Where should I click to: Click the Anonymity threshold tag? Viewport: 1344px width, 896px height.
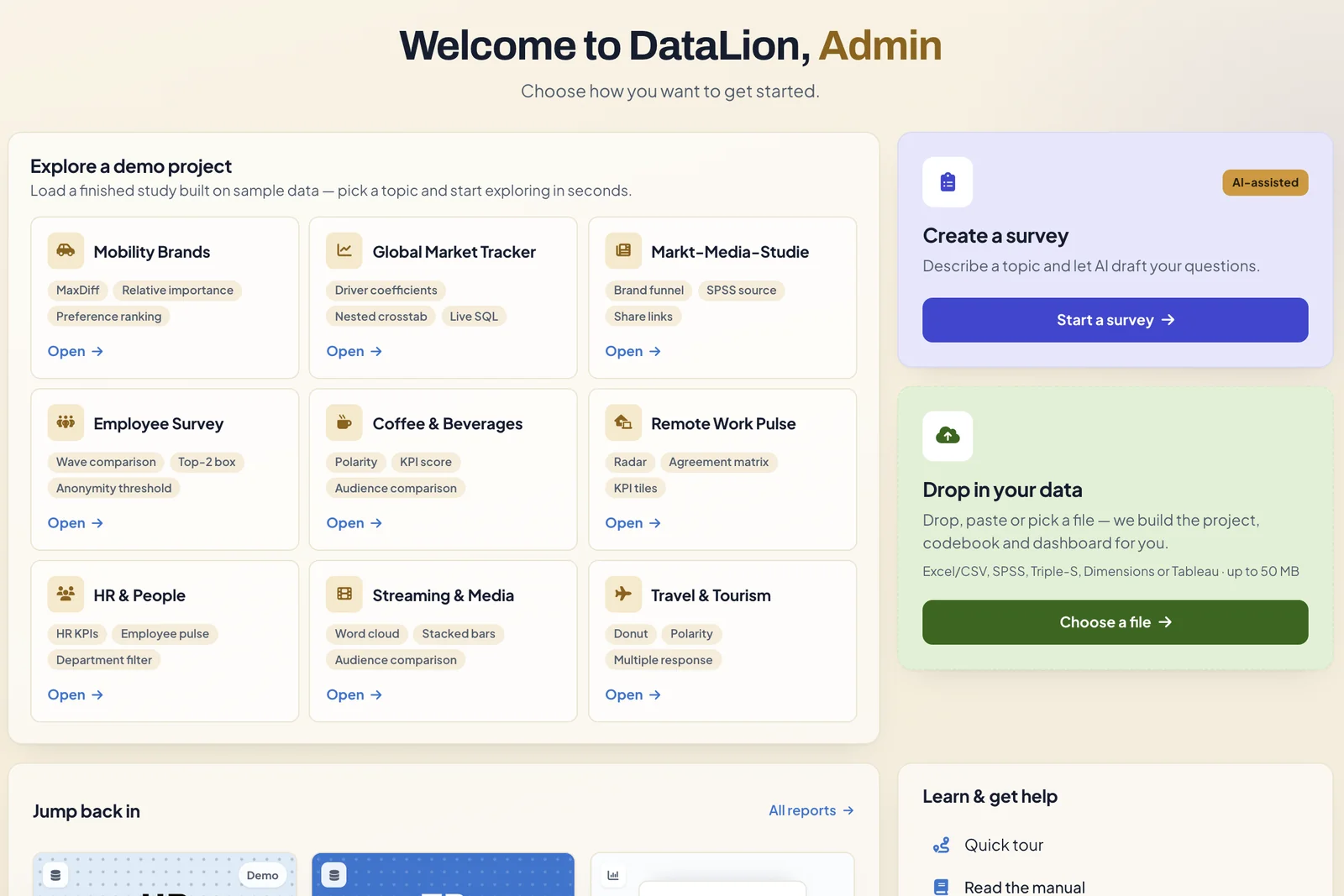point(113,488)
